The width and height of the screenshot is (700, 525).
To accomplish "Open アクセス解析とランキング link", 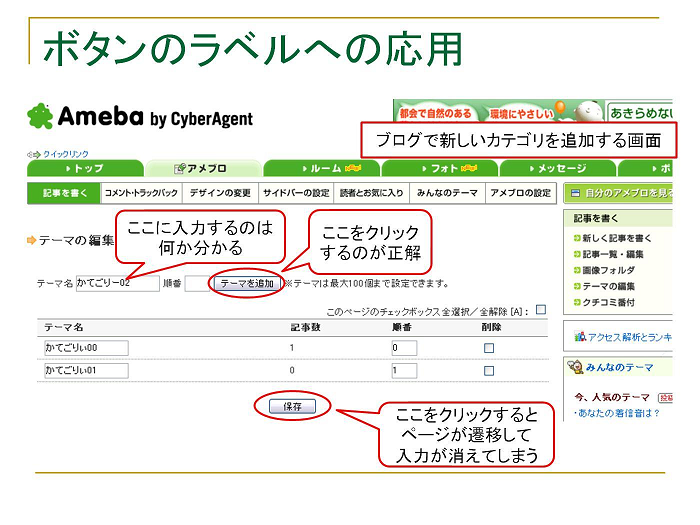I will click(630, 338).
